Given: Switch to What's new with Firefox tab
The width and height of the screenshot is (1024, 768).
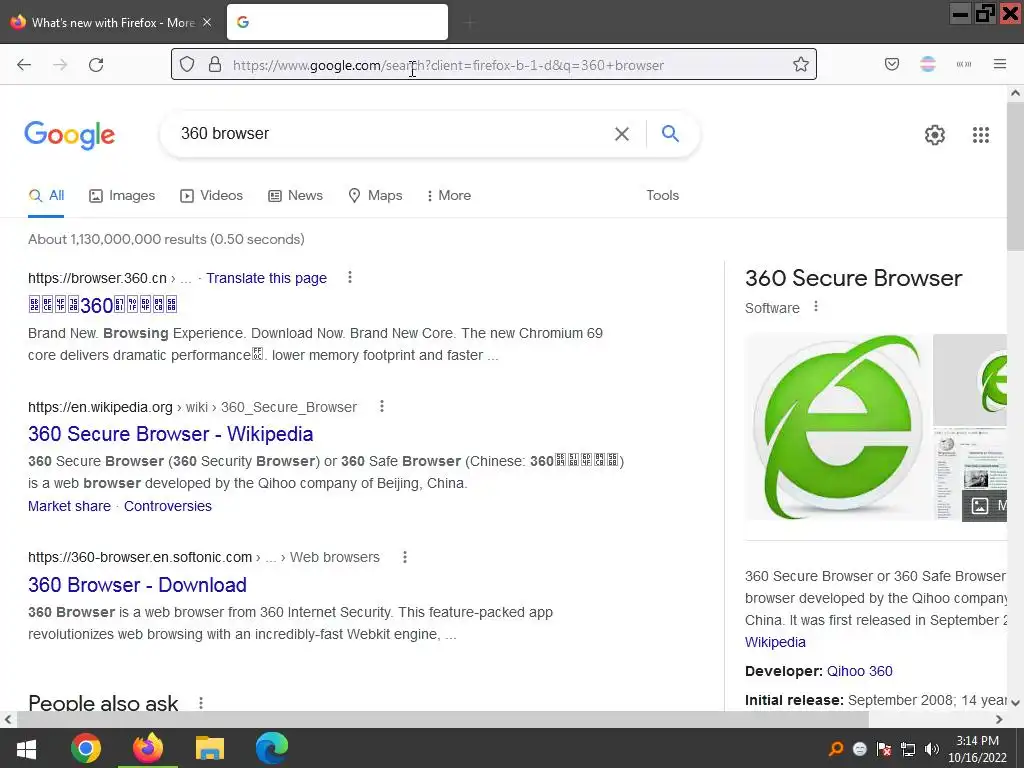Looking at the screenshot, I should 112,23.
